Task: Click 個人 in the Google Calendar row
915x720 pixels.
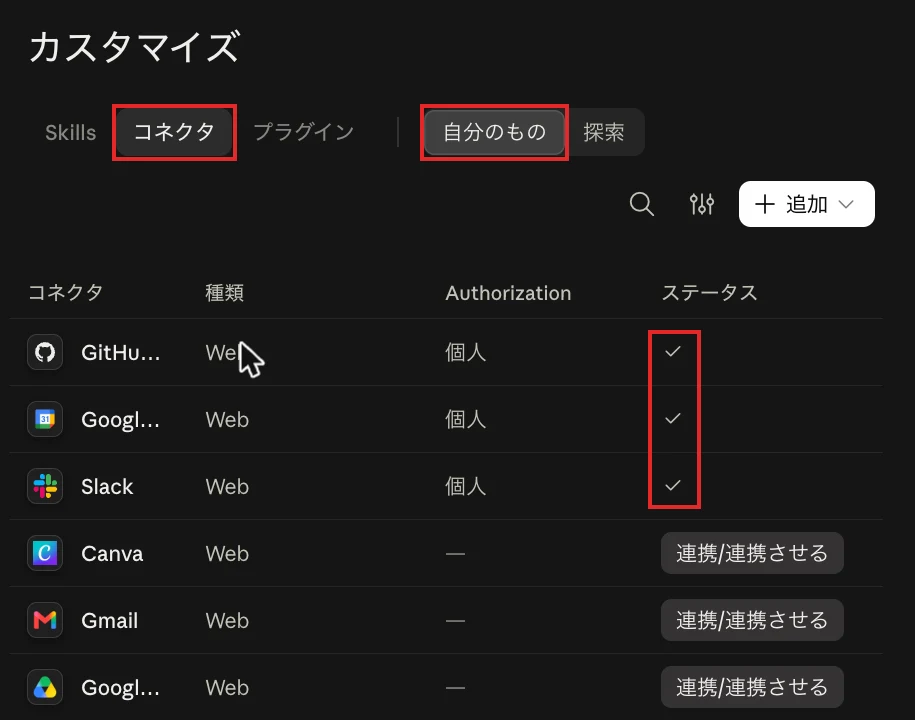Action: click(465, 420)
